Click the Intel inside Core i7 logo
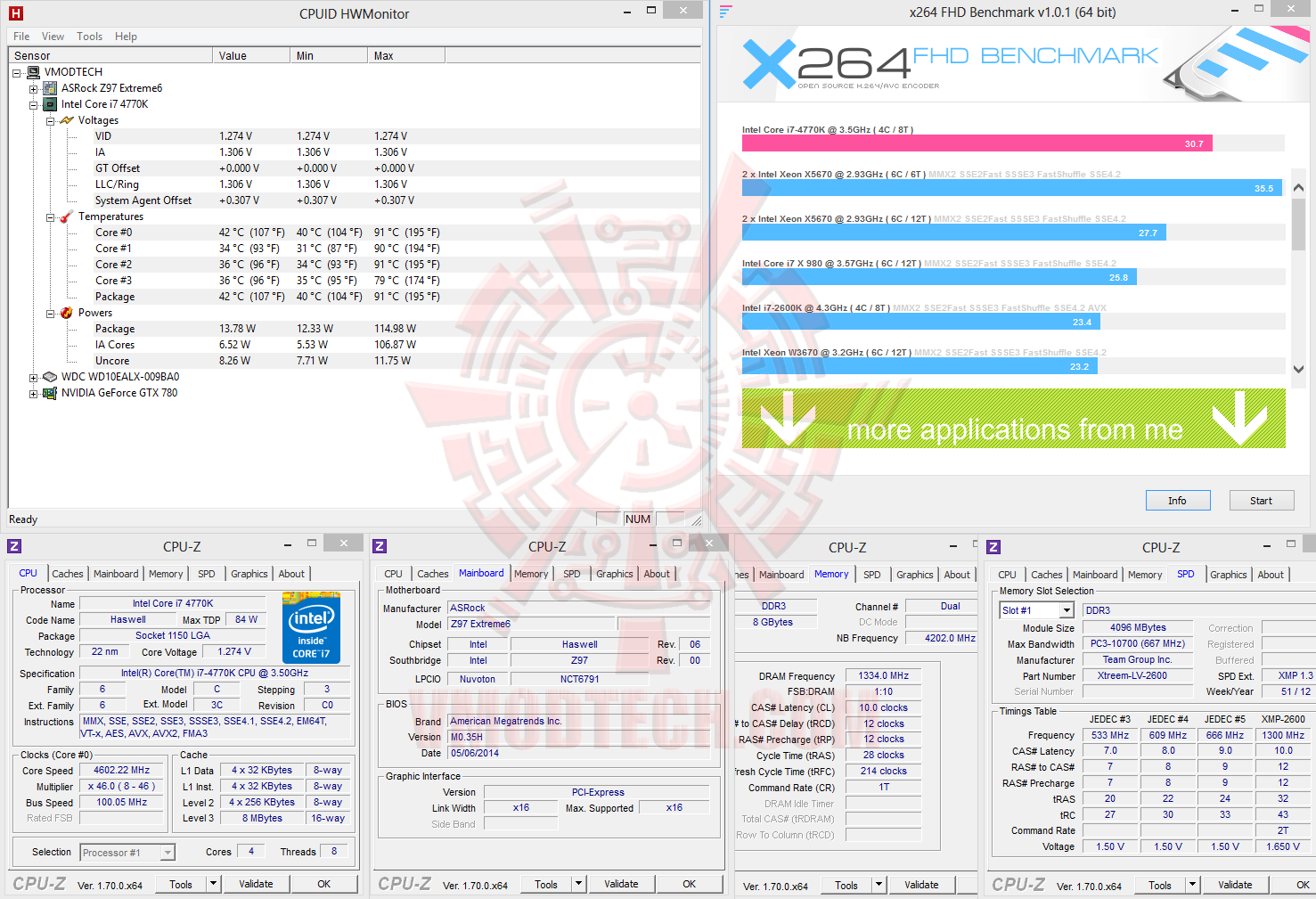 click(x=311, y=627)
